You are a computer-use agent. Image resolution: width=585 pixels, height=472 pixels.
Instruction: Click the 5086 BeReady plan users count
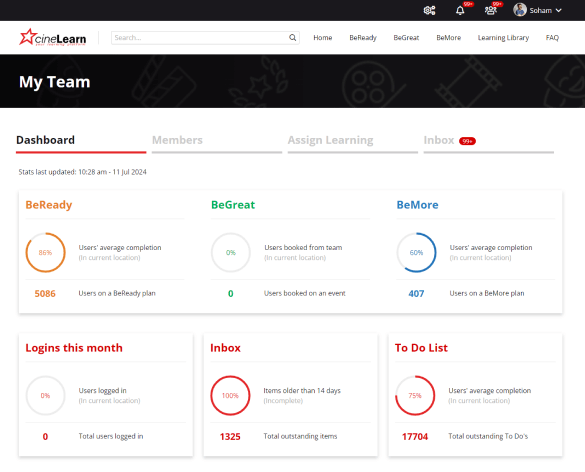coord(45,294)
